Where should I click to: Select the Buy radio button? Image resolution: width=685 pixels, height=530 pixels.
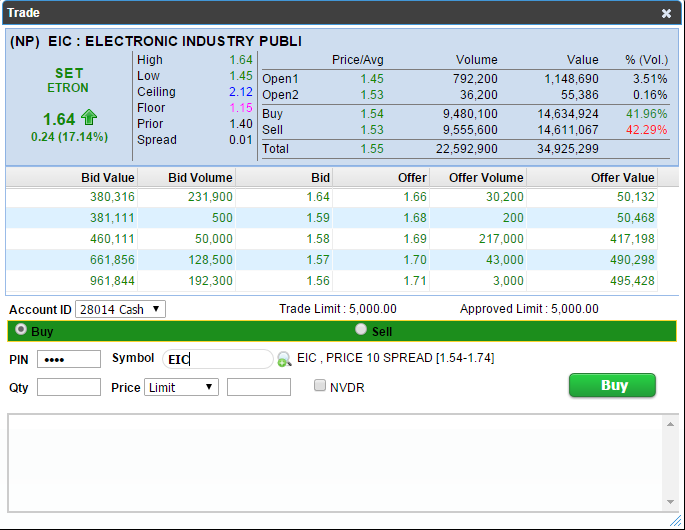coord(19,330)
